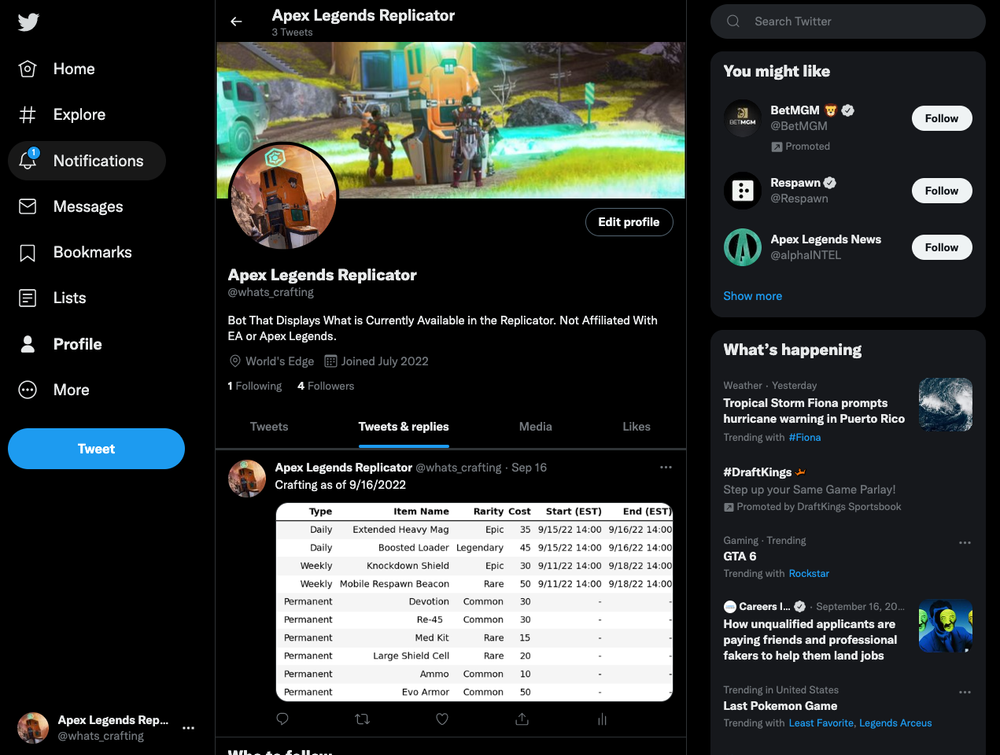Viewport: 1000px width, 755px height.
Task: Click the back arrow beside profile title
Action: [x=236, y=22]
